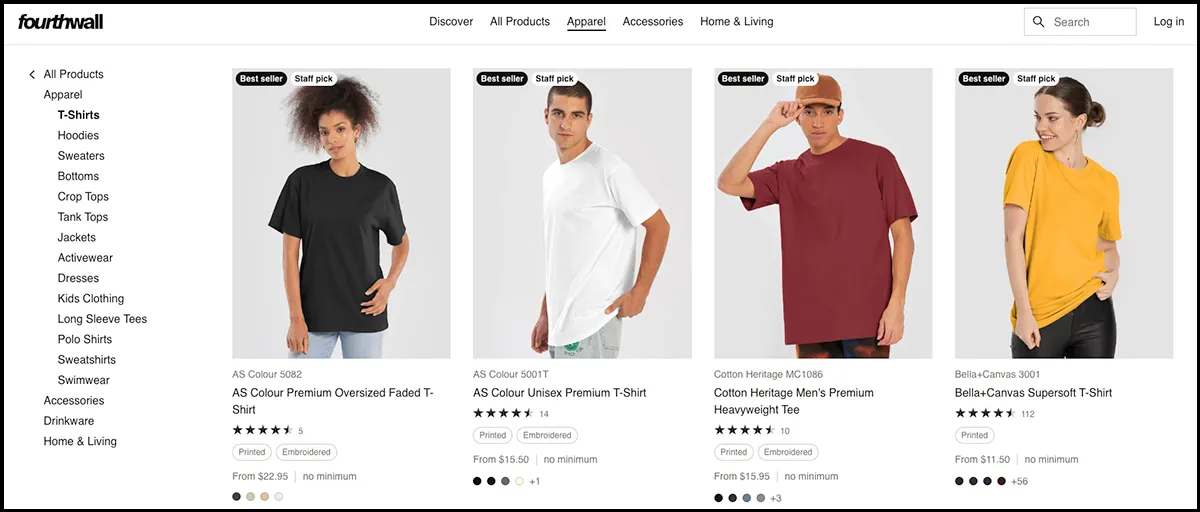Open the Hoodies category in the sidebar

pyautogui.click(x=78, y=136)
